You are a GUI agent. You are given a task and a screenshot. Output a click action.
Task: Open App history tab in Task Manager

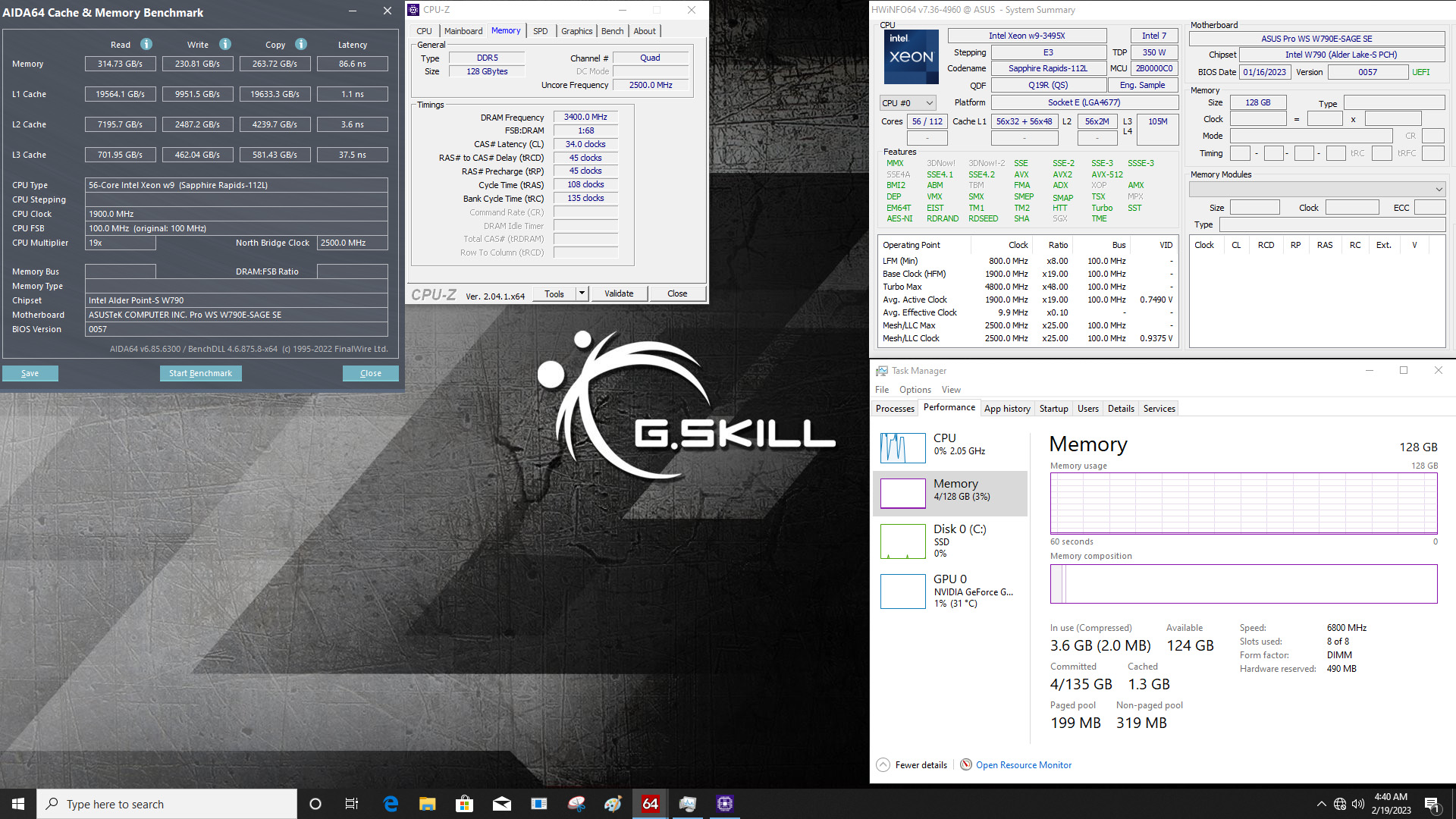pos(1007,408)
